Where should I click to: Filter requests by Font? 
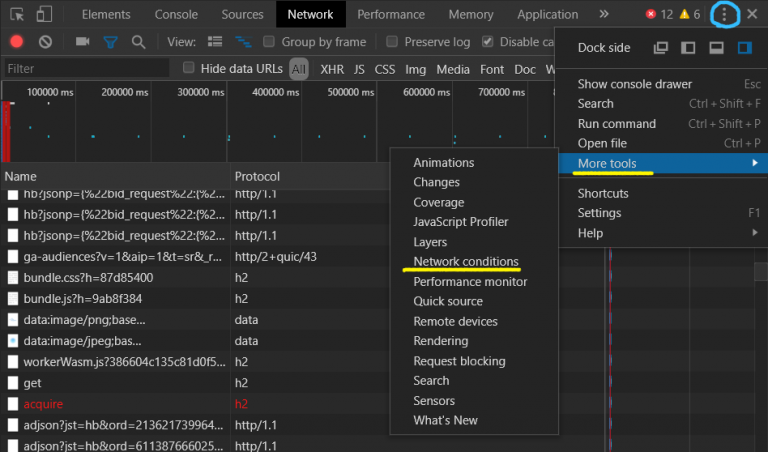(x=492, y=70)
